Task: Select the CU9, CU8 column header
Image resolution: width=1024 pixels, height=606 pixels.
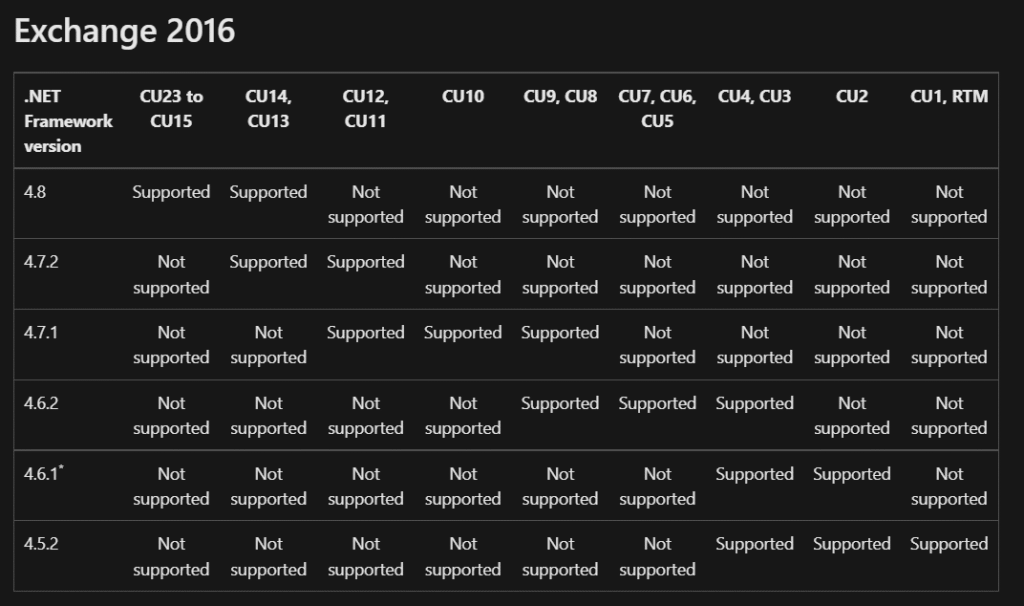Action: click(560, 97)
